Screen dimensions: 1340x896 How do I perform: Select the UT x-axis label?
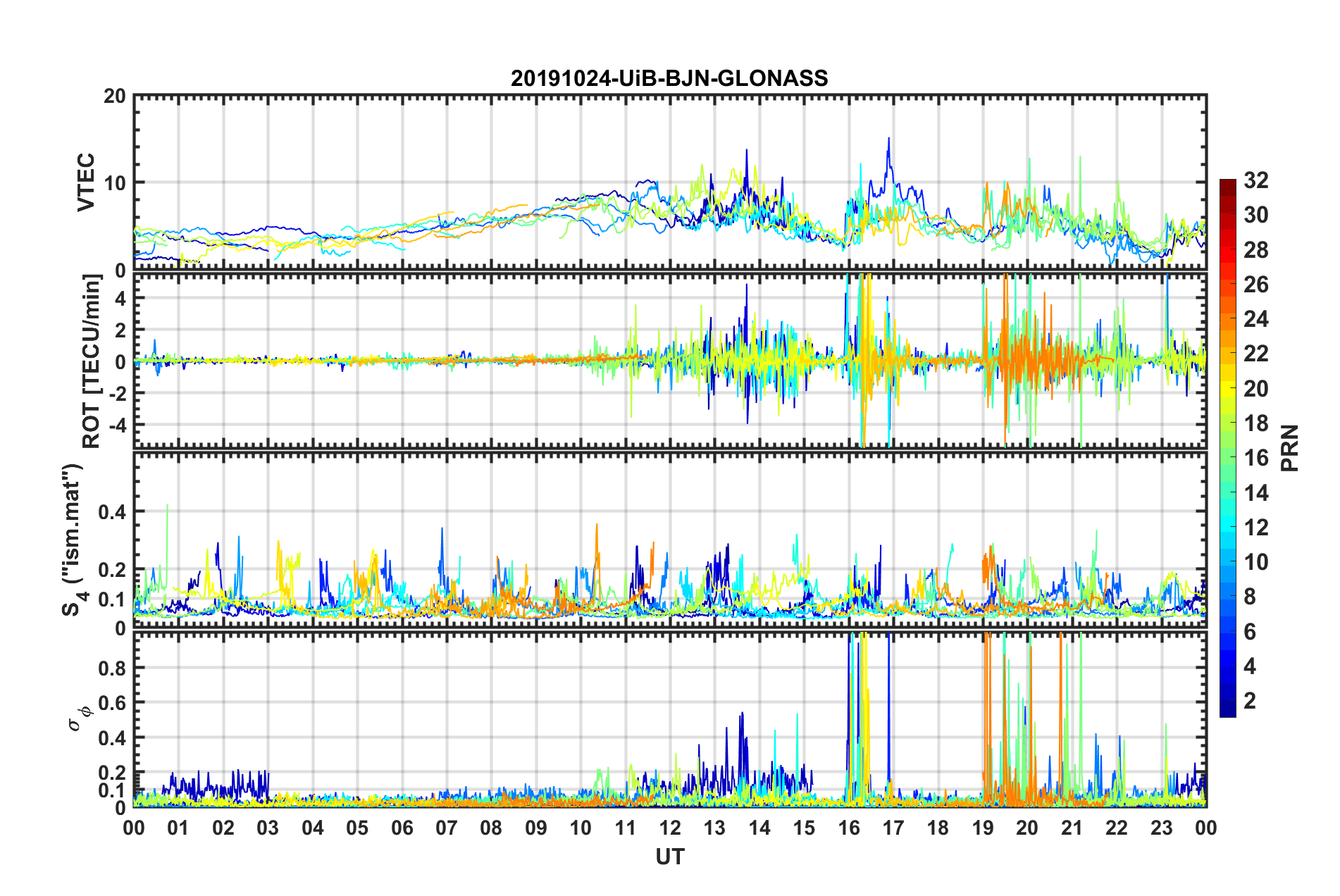670,857
